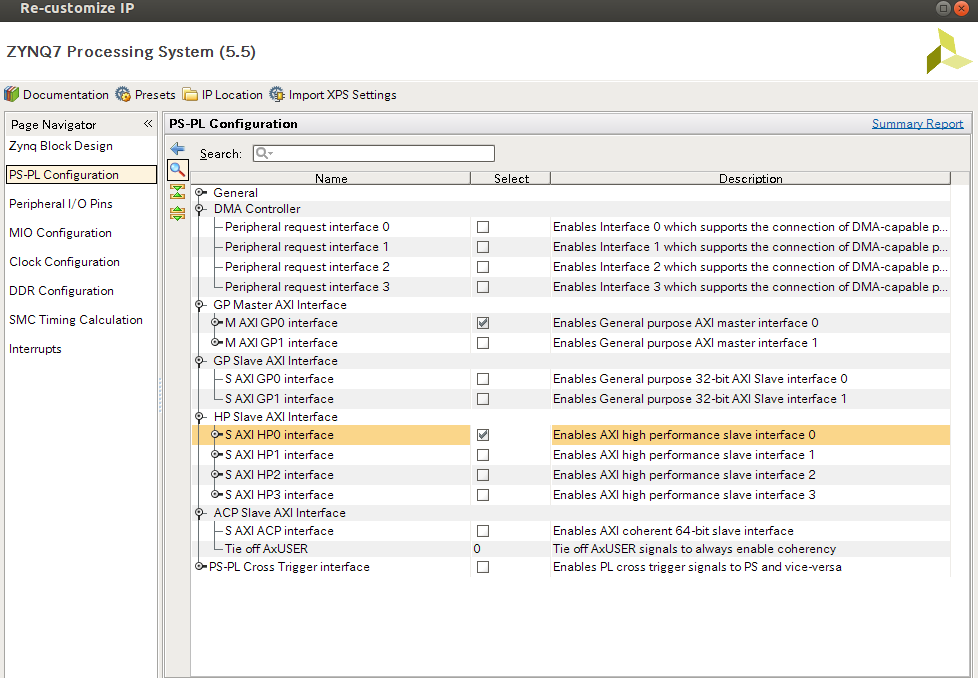
Task: Click the blue back arrow icon
Action: coord(178,148)
